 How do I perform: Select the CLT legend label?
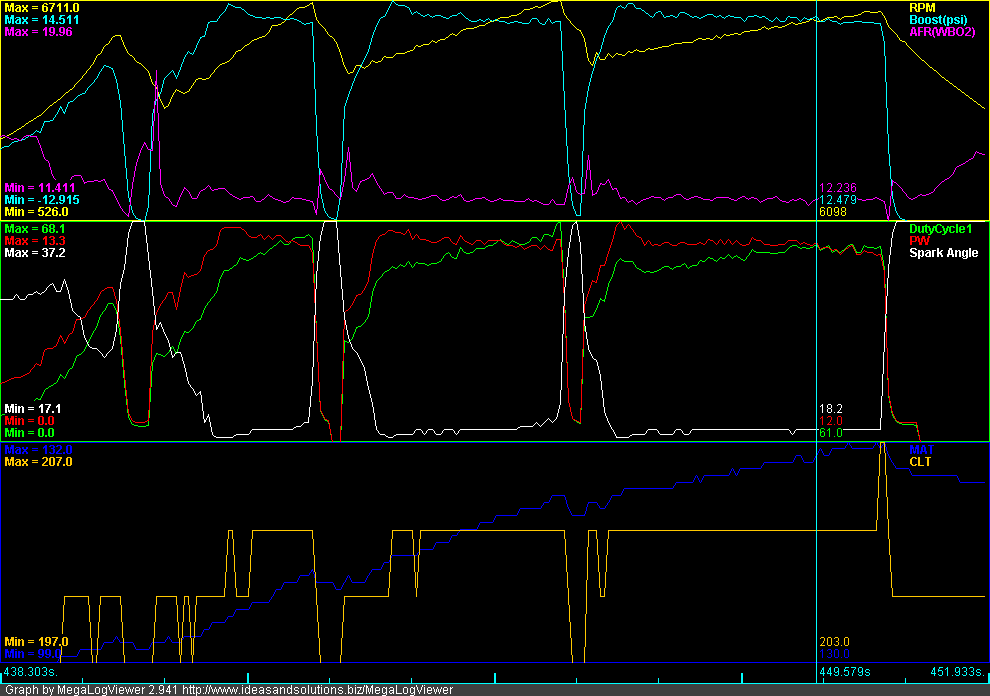click(919, 462)
